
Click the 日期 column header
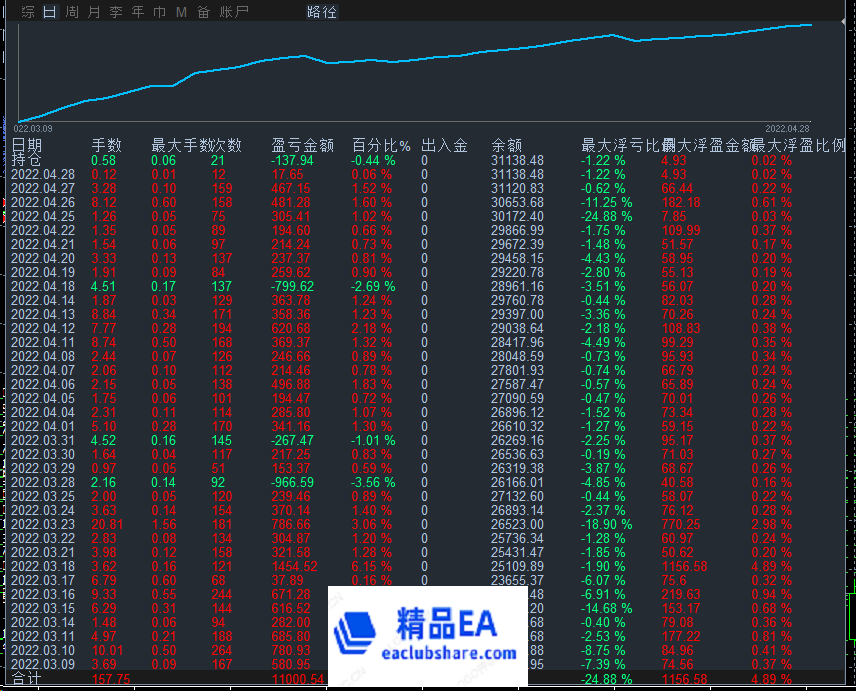point(27,145)
